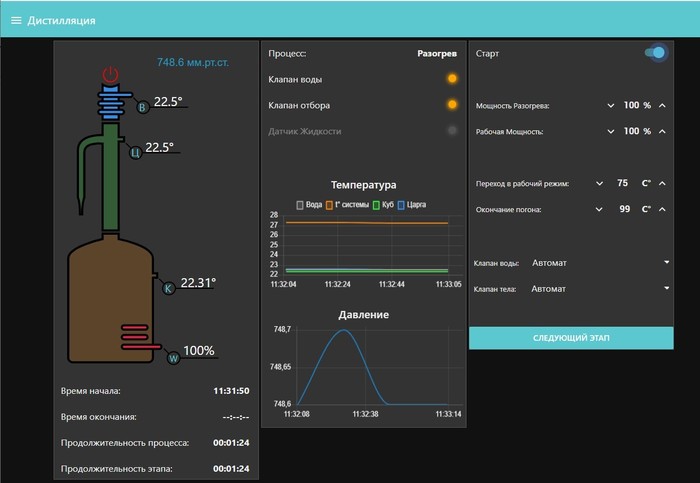Click the Датчик Жидкости gray indicator

[452, 131]
